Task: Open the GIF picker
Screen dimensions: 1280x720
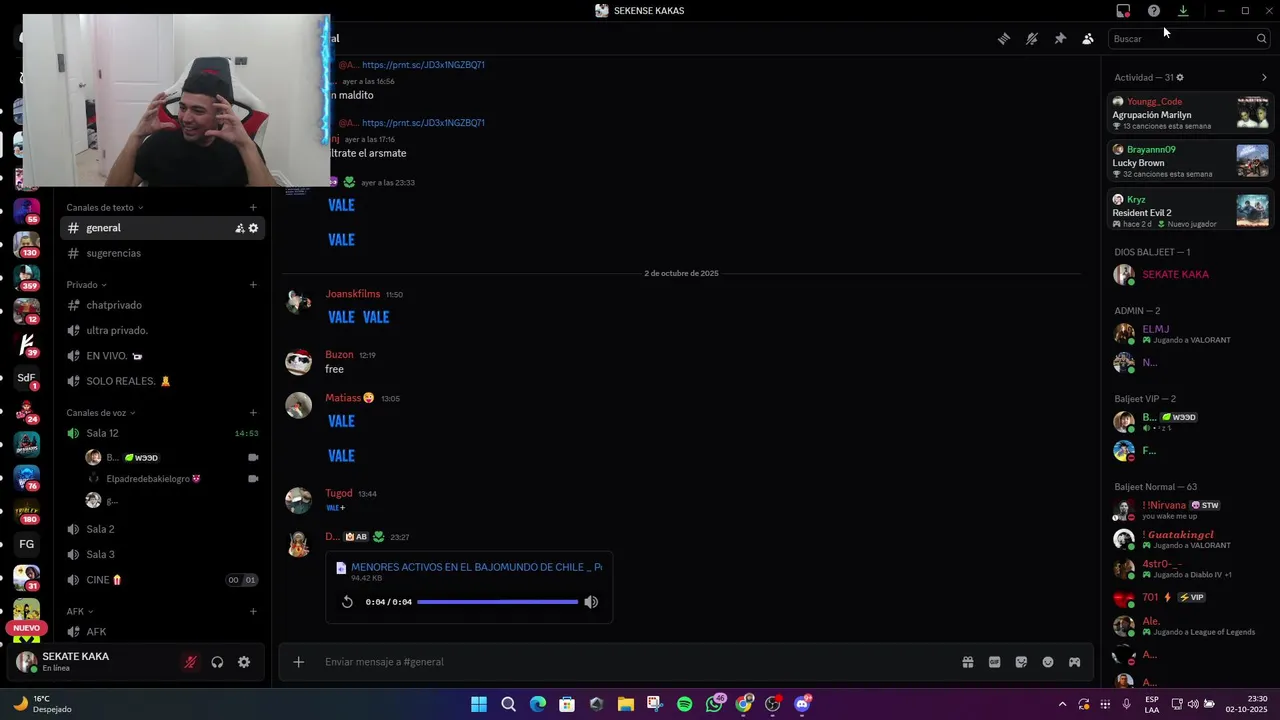Action: [995, 662]
